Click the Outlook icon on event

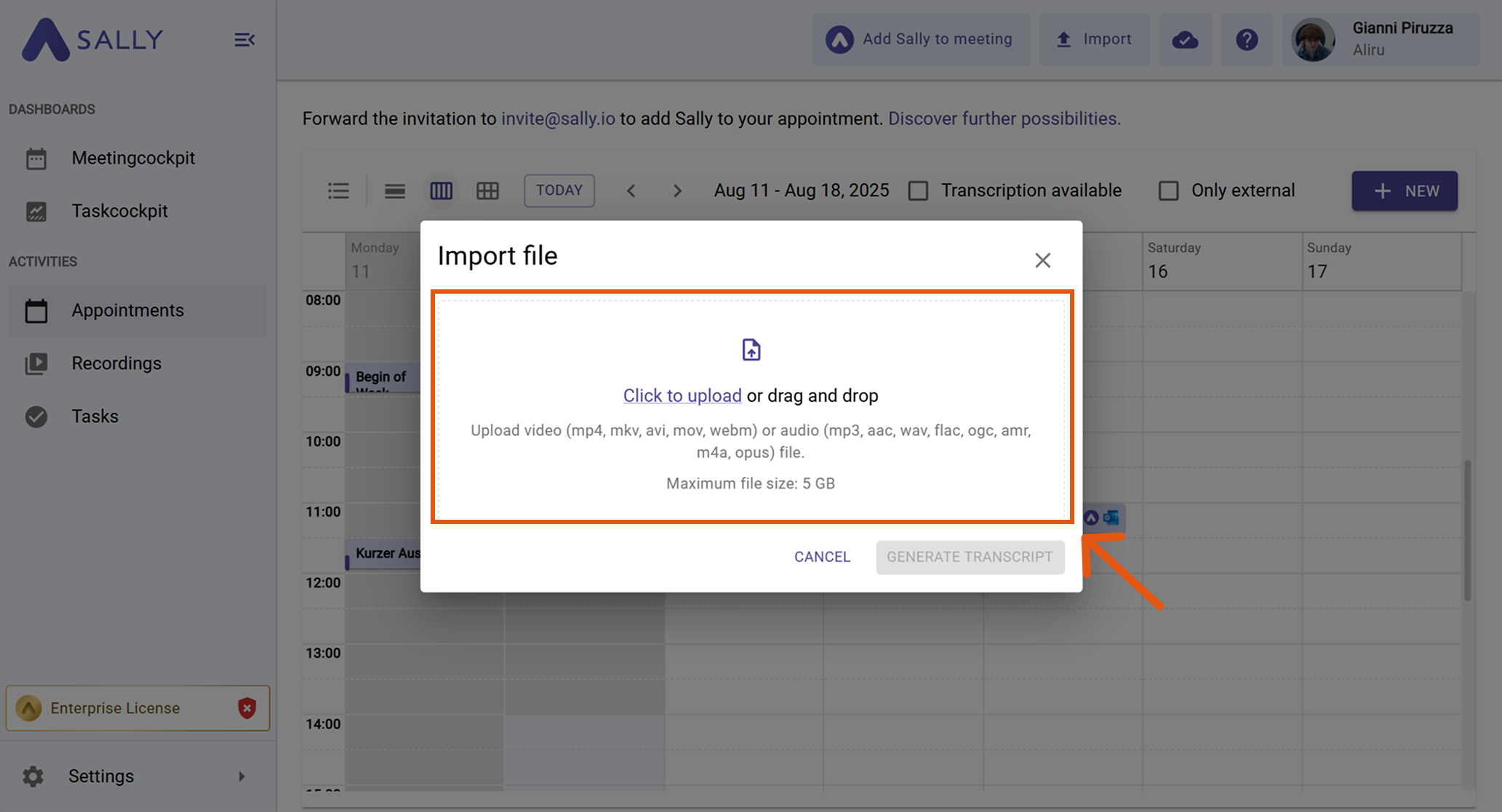(x=1111, y=518)
